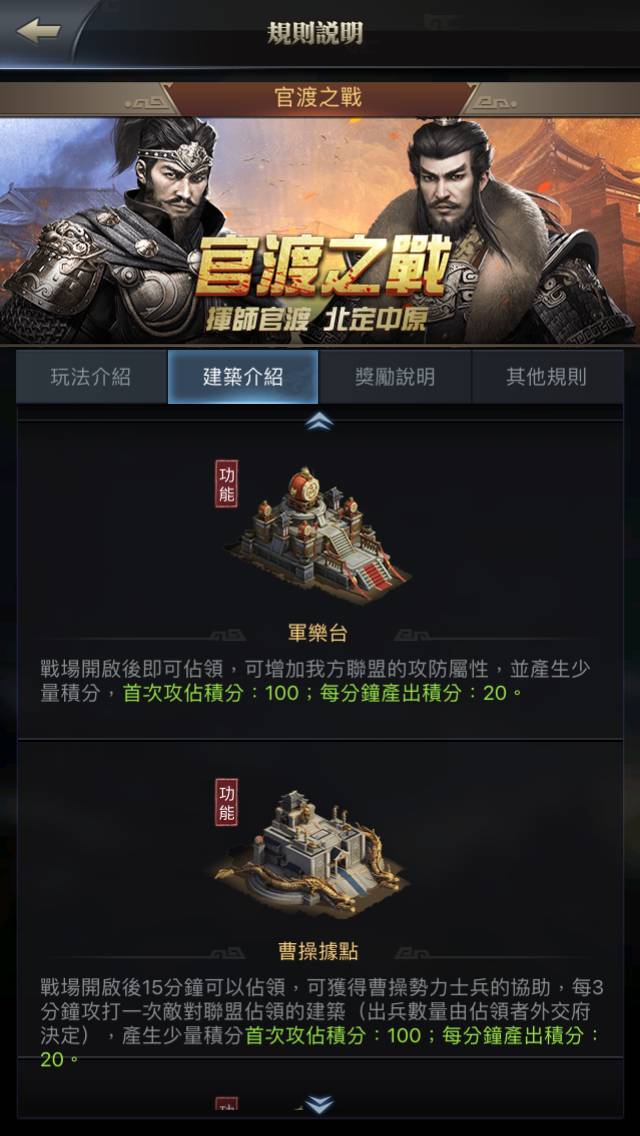This screenshot has height=1136, width=640.
Task: Select the 建築介紹 tab
Action: click(243, 377)
